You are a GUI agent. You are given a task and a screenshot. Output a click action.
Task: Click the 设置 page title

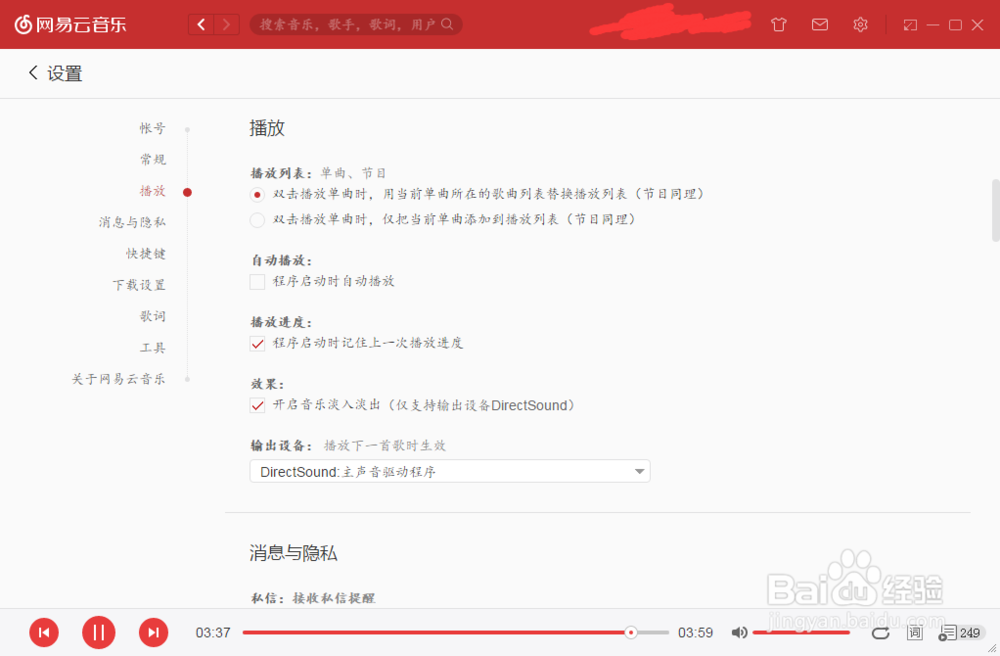[x=64, y=73]
